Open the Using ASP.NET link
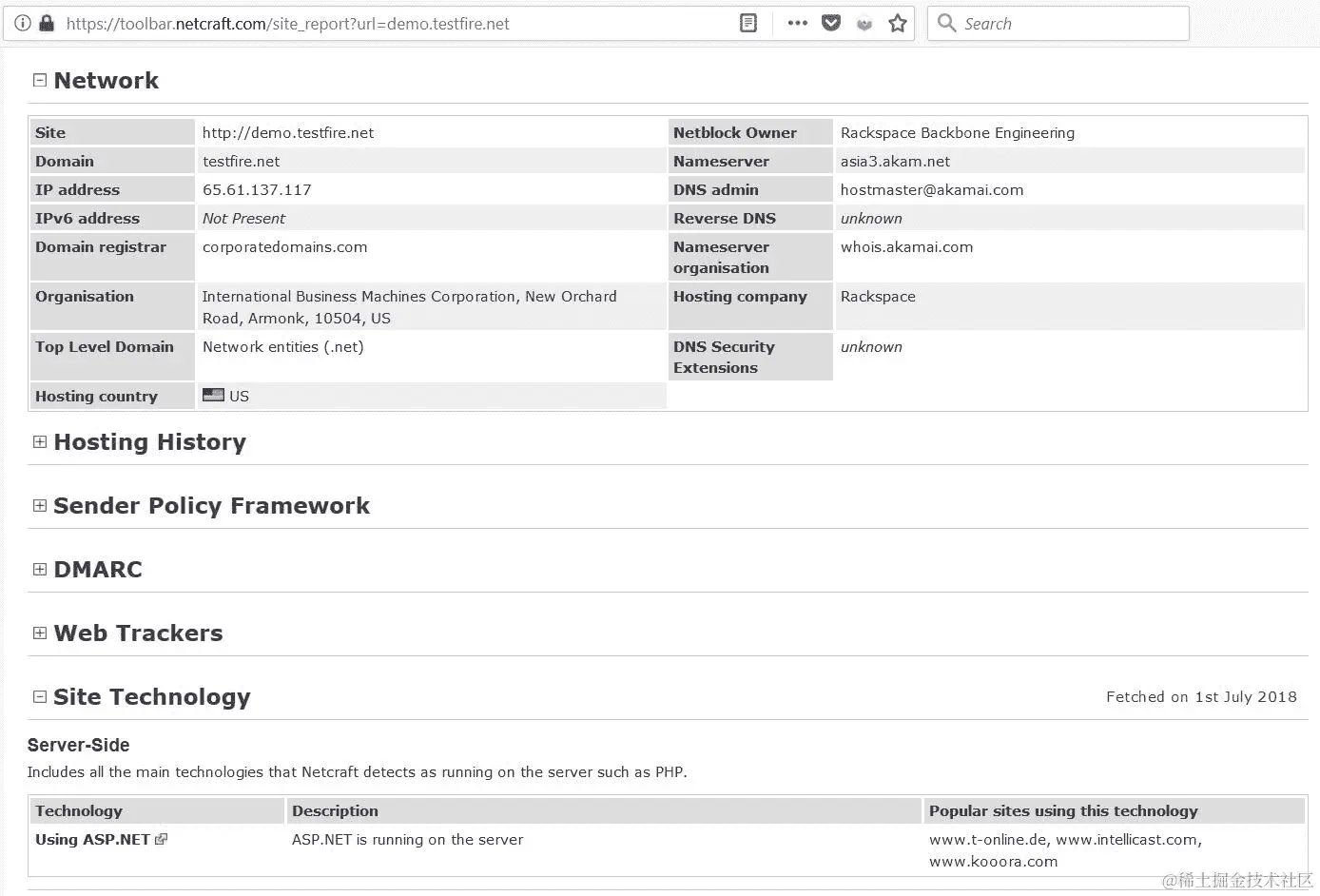The image size is (1320, 896). [x=92, y=839]
